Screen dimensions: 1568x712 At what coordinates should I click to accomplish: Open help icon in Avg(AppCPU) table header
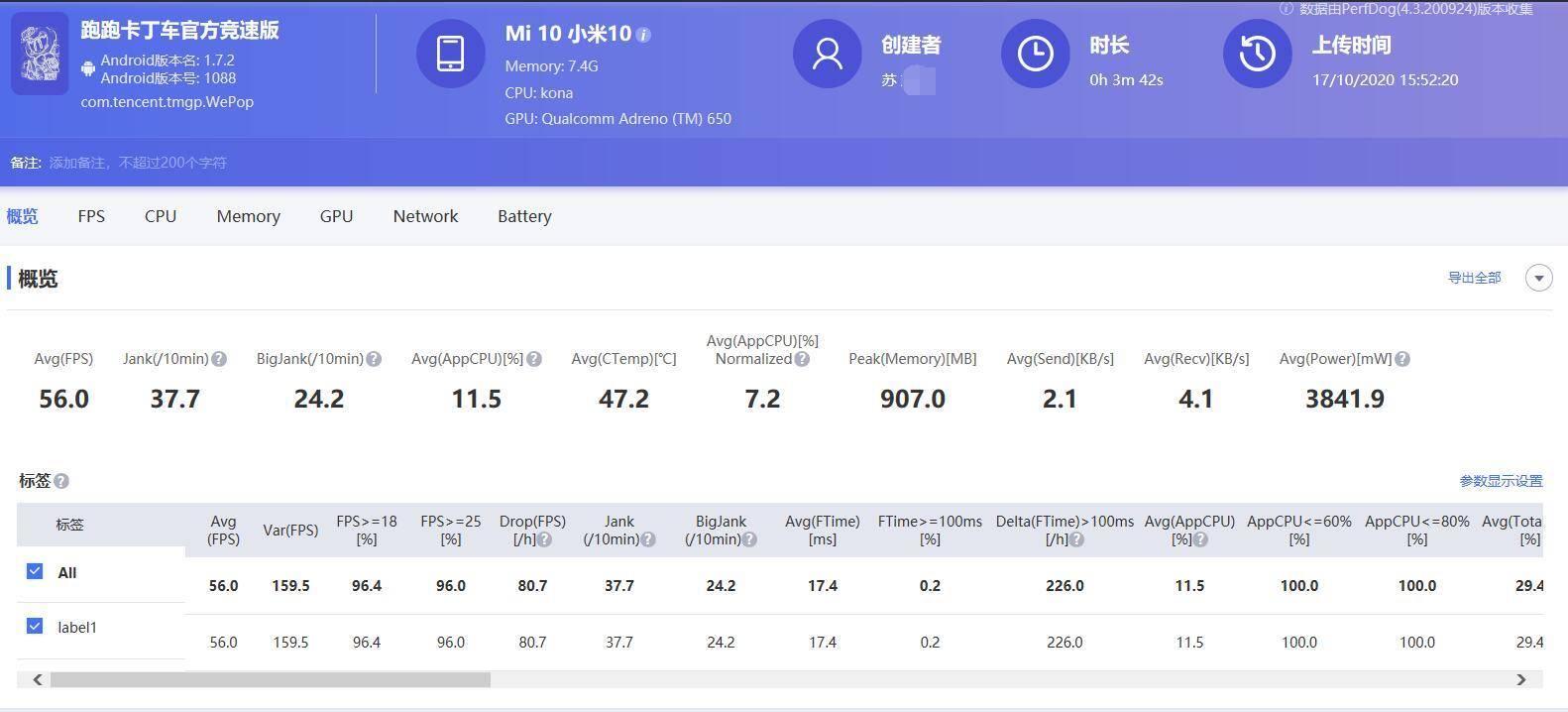[x=1200, y=539]
